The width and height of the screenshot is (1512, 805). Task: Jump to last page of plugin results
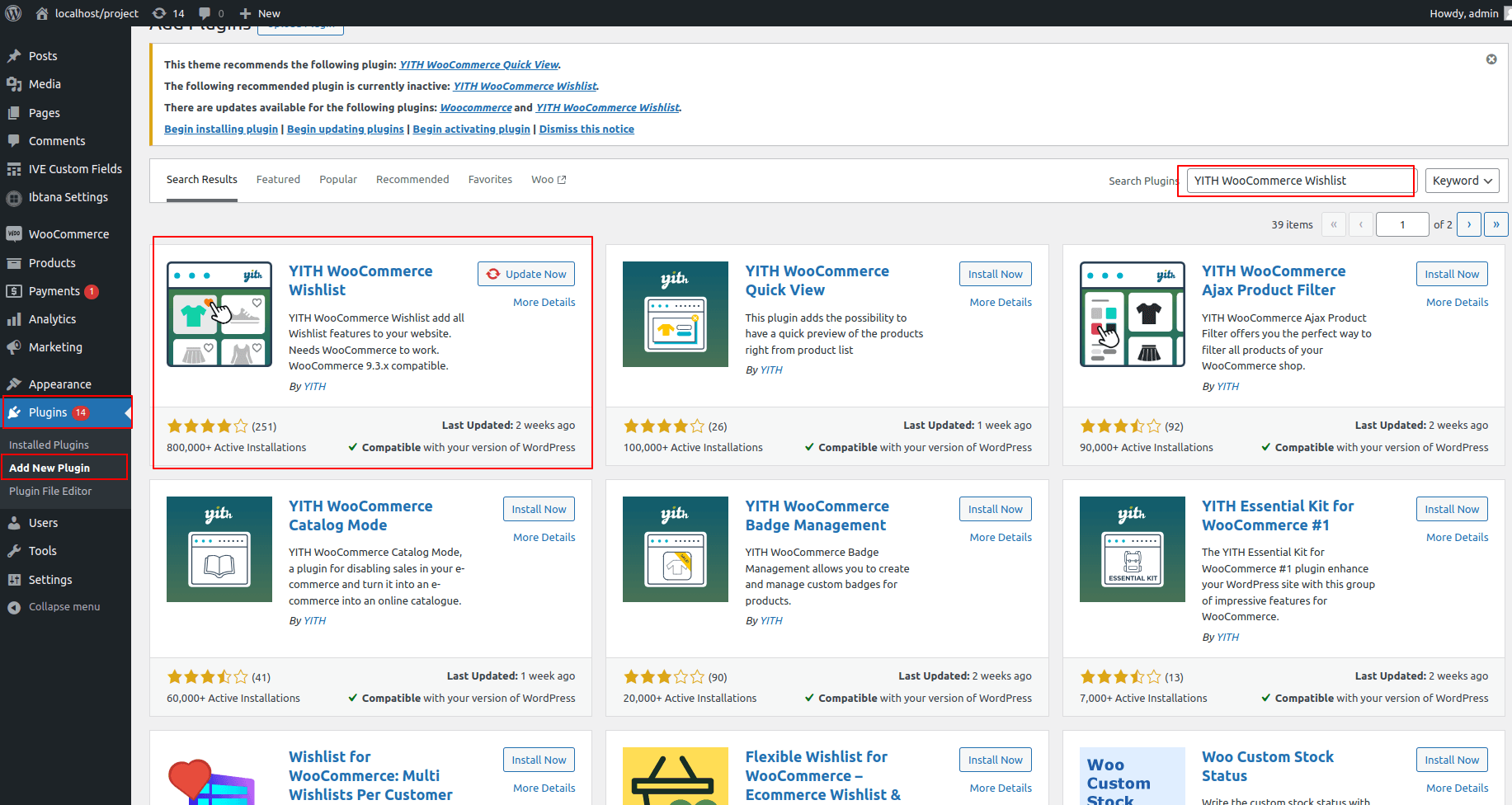pyautogui.click(x=1496, y=224)
